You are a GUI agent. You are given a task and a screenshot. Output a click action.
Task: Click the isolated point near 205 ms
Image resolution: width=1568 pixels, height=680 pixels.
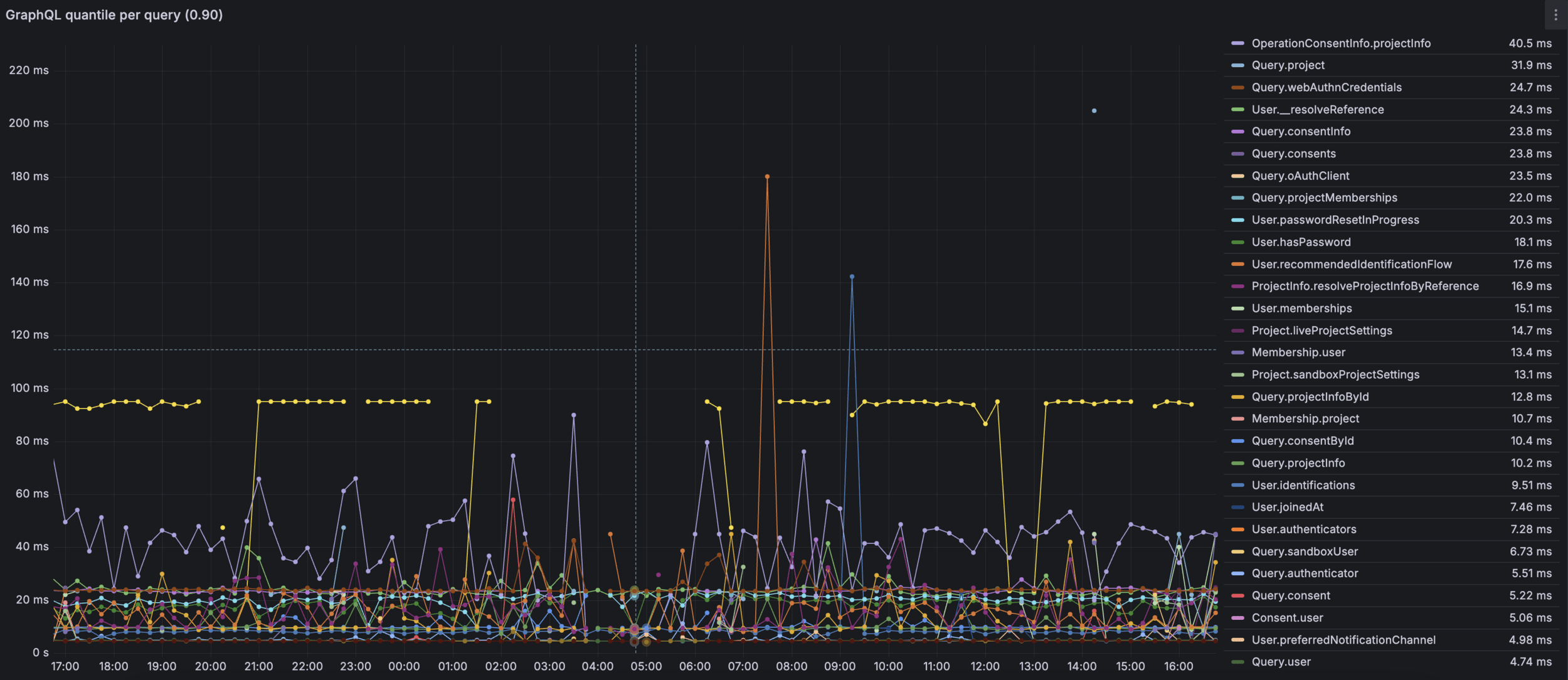(1094, 111)
